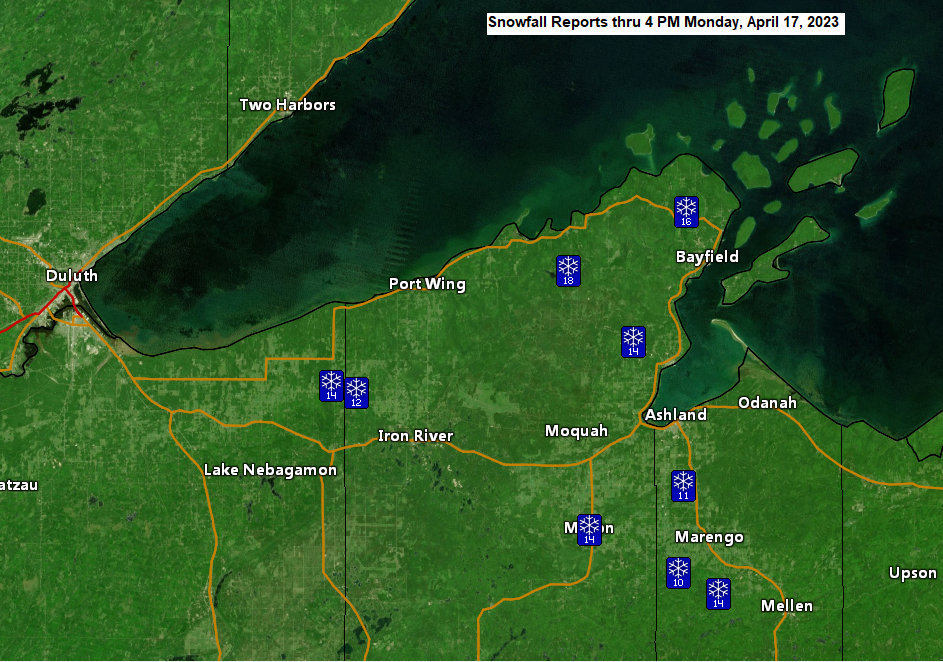The image size is (943, 662).
Task: Select the 18-inch snowfall marker east of Port Wing
Action: [568, 271]
